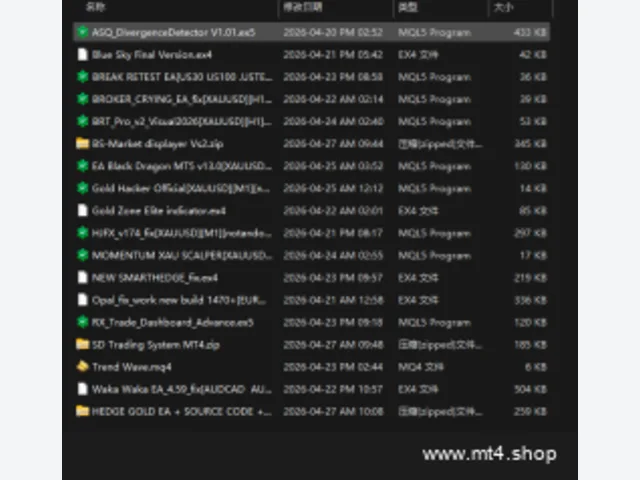The height and width of the screenshot is (480, 640).
Task: Select file name Blue Sky Final Version.ex4
Action: 152,55
